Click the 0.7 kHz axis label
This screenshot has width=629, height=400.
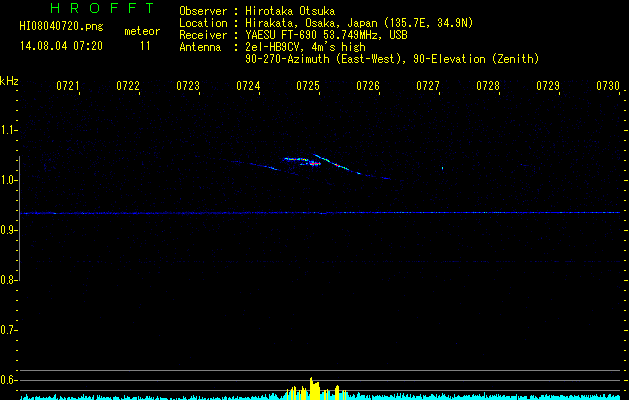(8, 330)
